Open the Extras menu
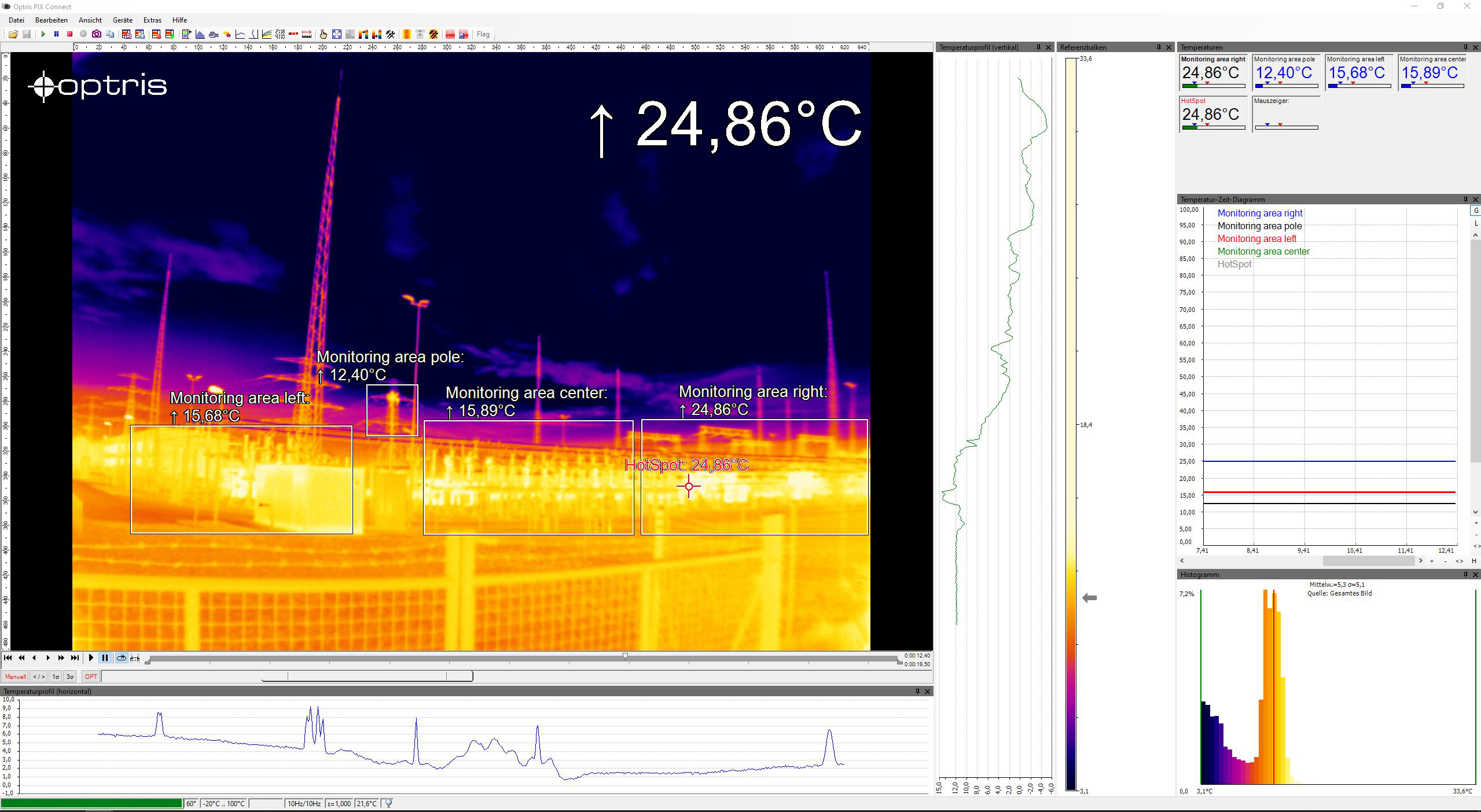This screenshot has height=812, width=1481. 152,20
